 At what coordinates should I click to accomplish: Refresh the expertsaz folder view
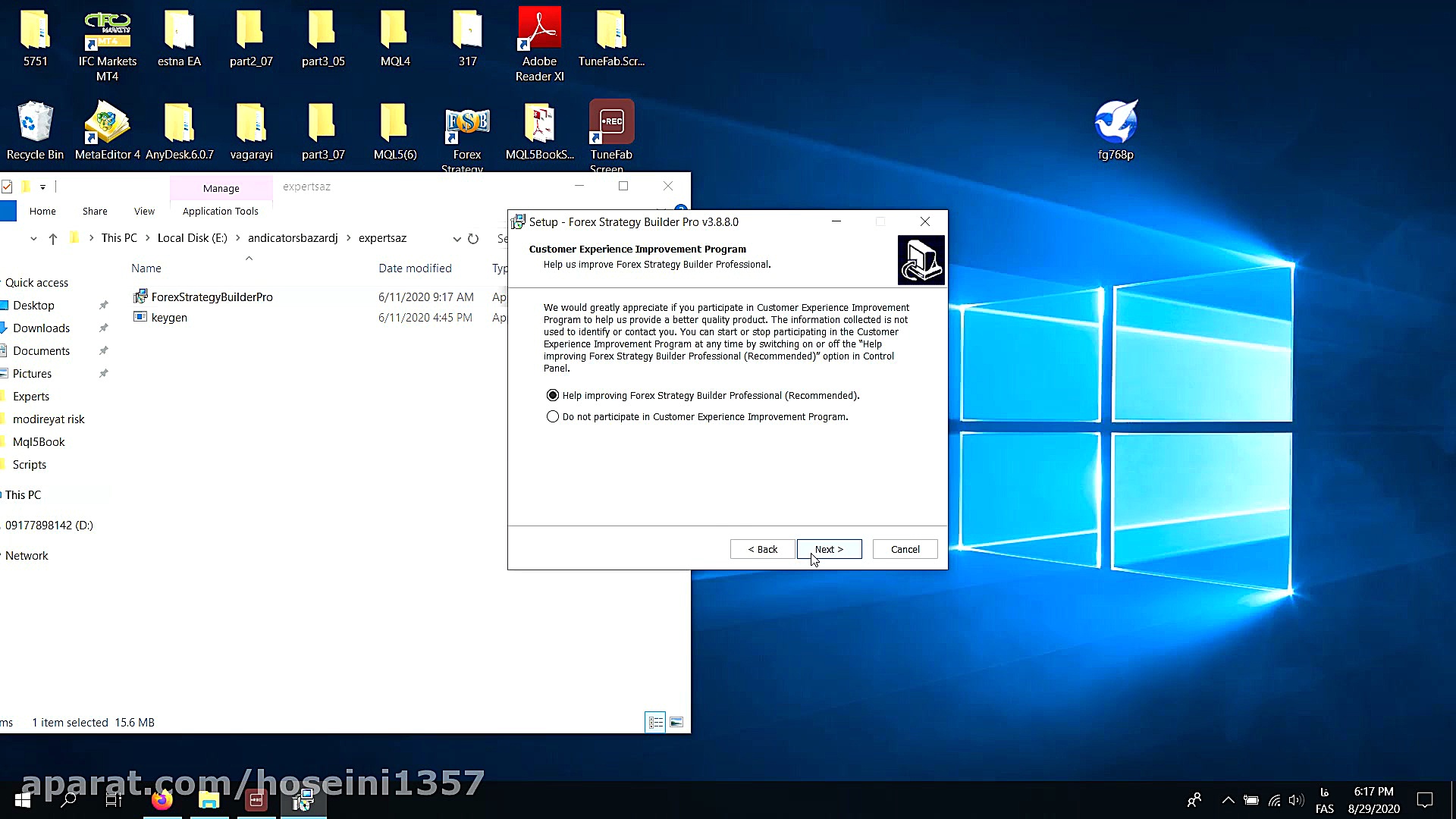[473, 239]
